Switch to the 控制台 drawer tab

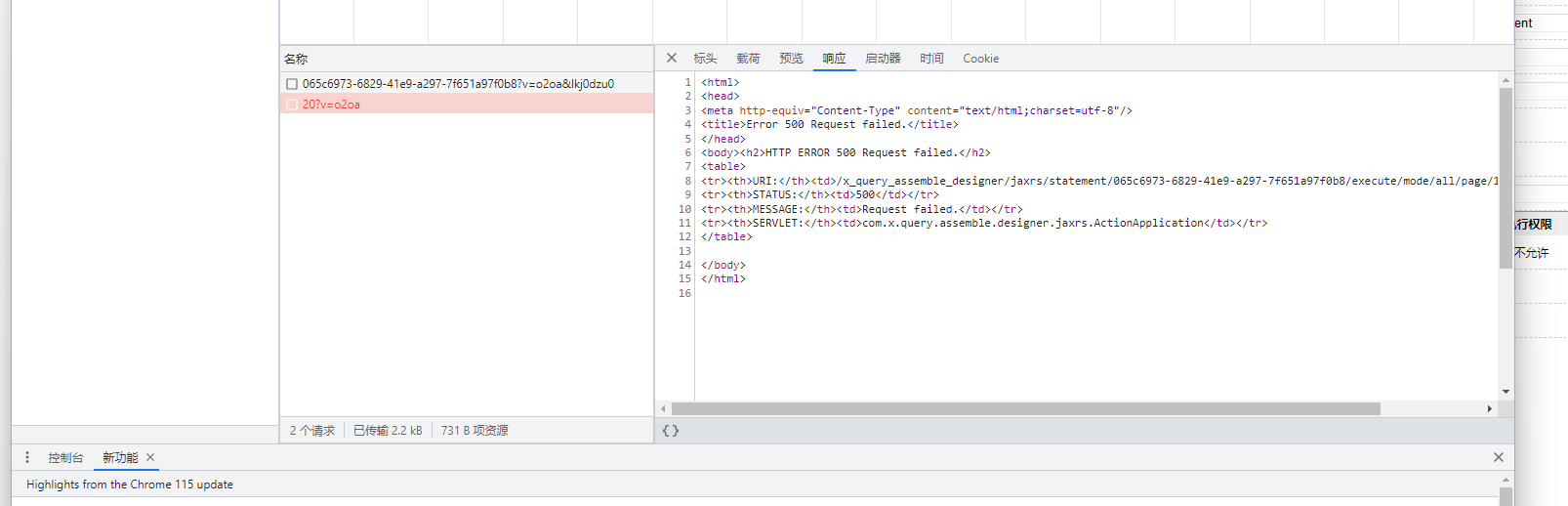(x=65, y=457)
